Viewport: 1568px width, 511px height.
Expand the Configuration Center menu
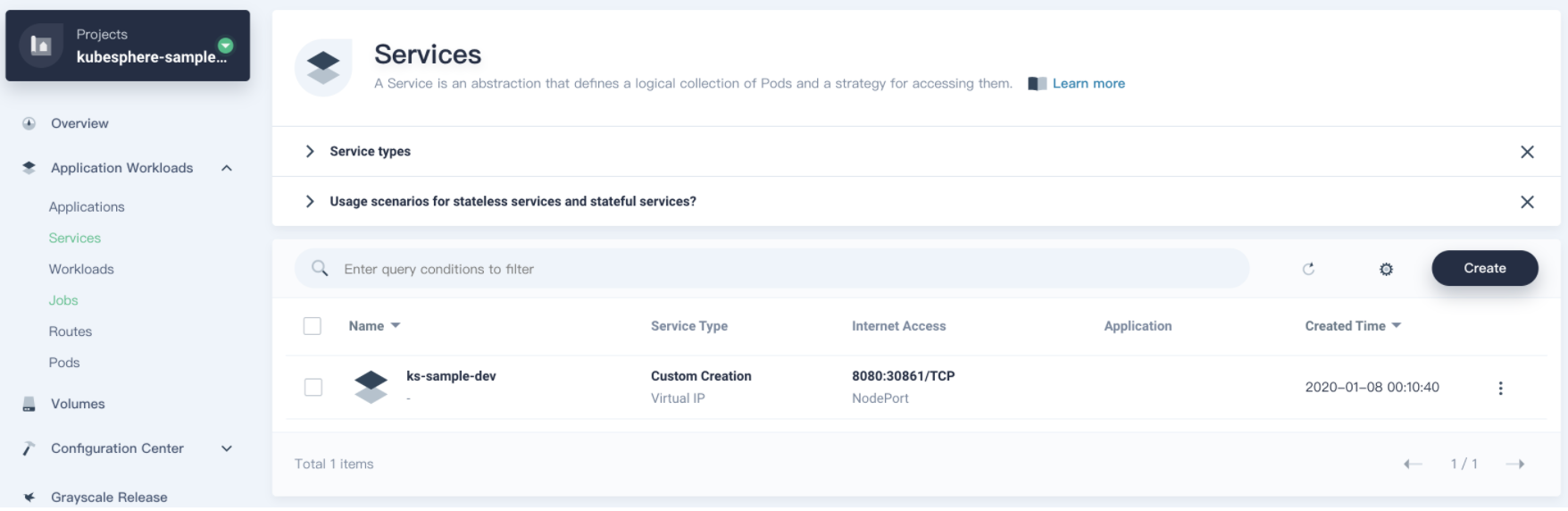point(227,448)
